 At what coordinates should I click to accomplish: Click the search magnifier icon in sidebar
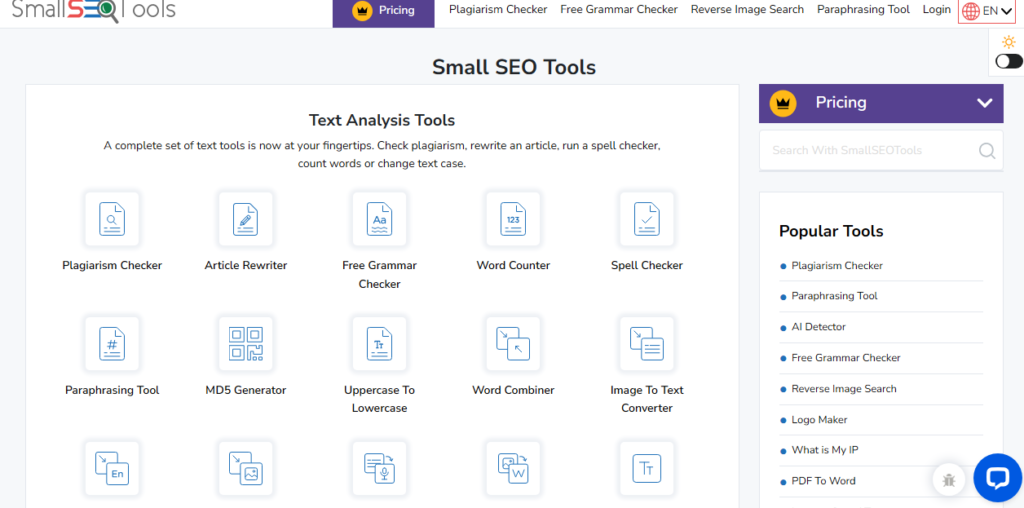pyautogui.click(x=987, y=151)
